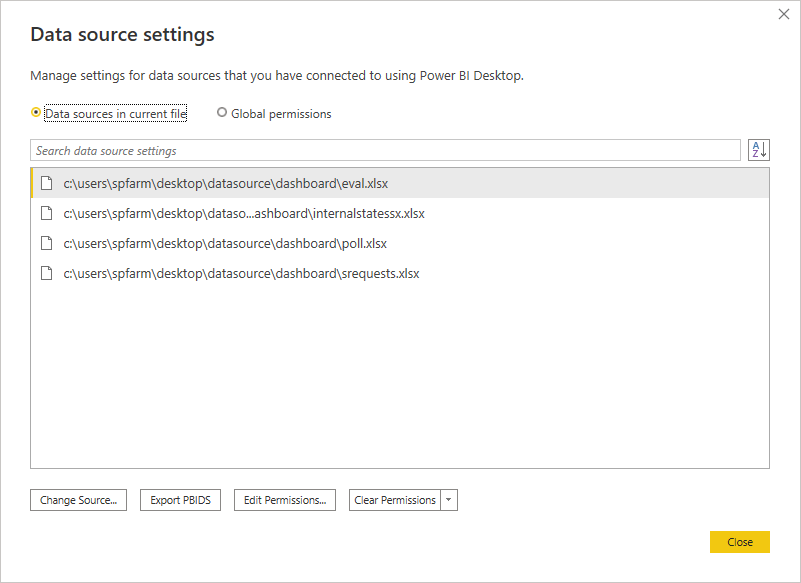The width and height of the screenshot is (801, 583).
Task: Dismiss dialog with the X button
Action: click(783, 14)
